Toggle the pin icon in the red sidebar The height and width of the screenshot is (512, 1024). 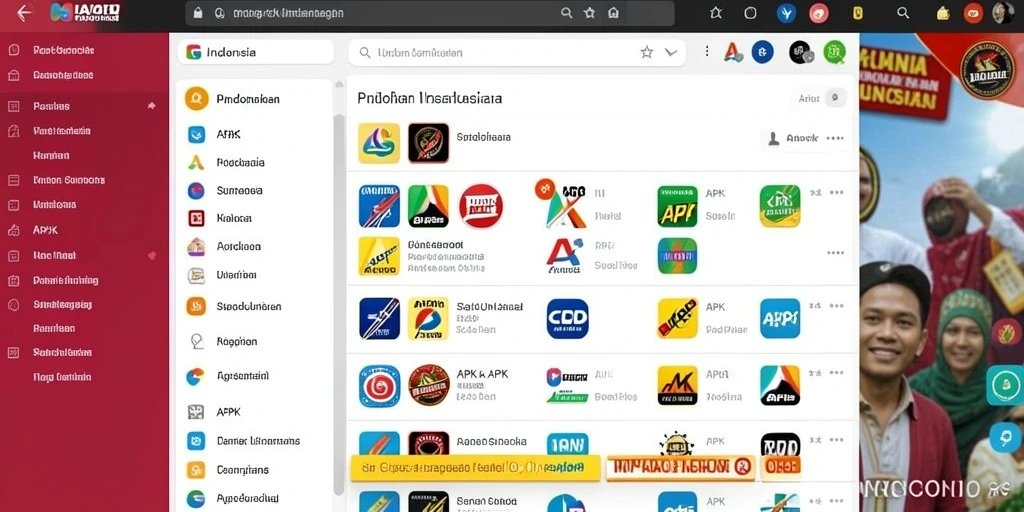tap(152, 106)
